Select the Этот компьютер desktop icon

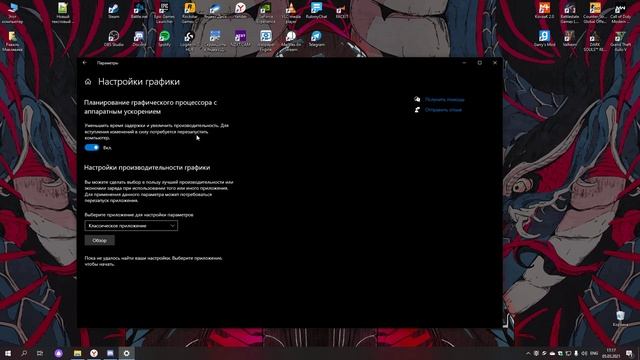(13, 13)
